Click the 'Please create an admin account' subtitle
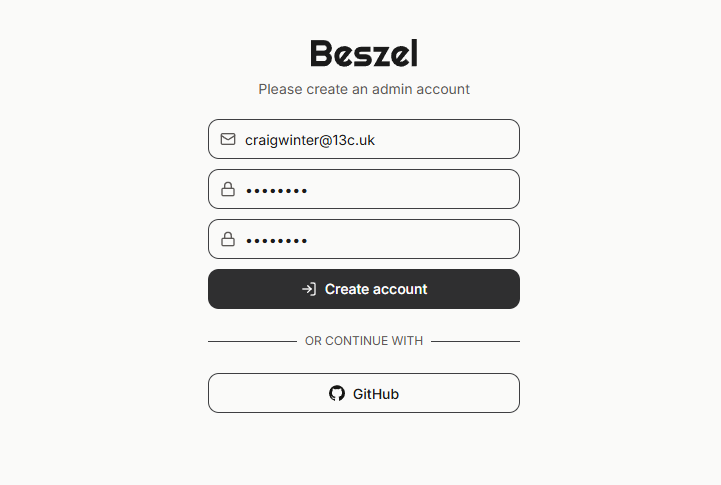 [x=364, y=89]
